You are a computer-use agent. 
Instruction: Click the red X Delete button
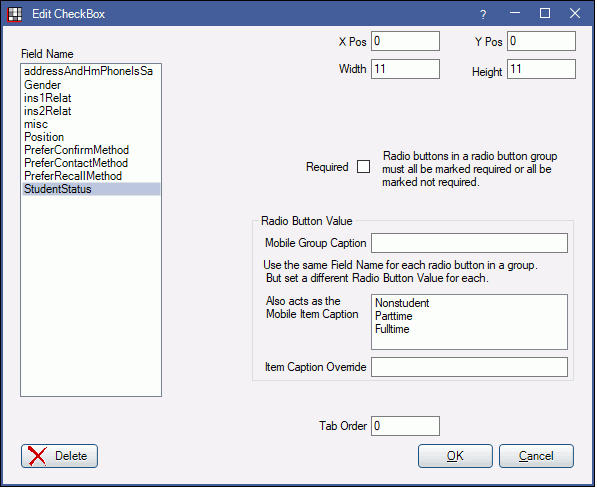coord(59,456)
